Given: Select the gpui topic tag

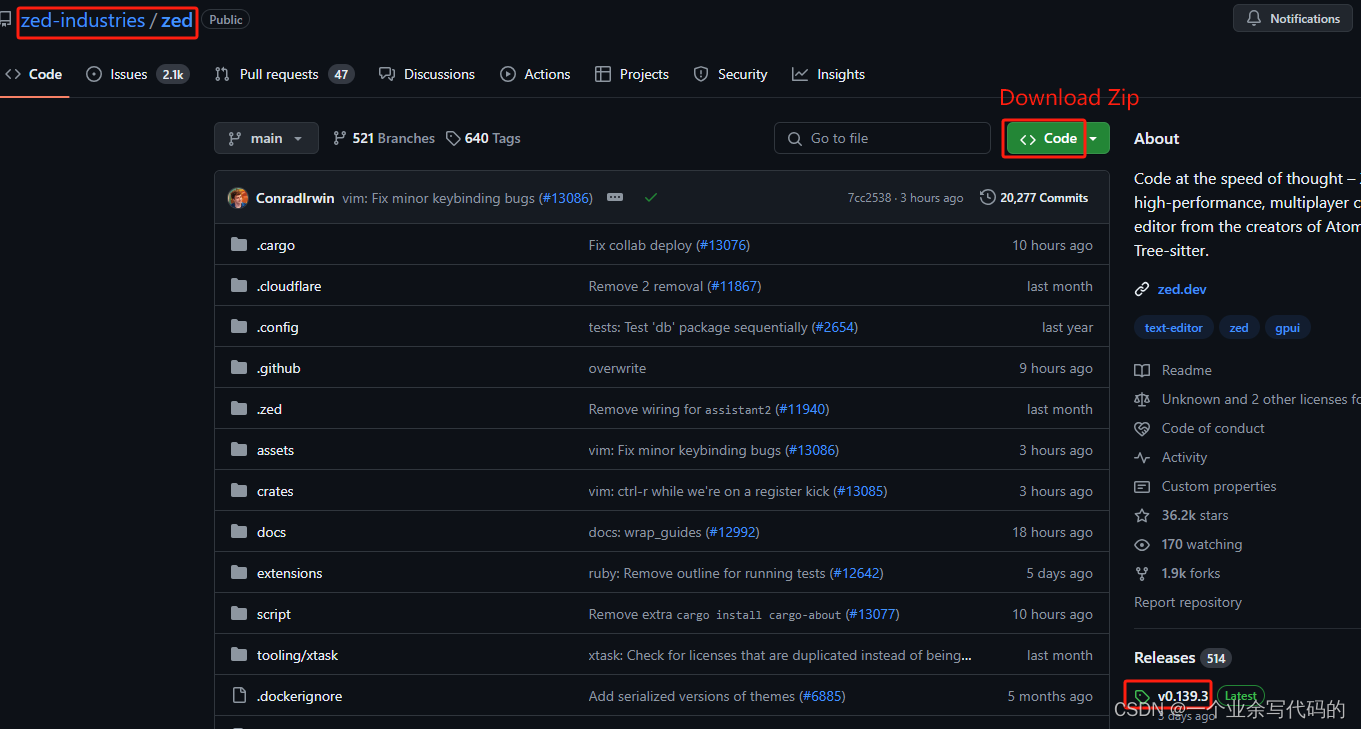Looking at the screenshot, I should [x=1288, y=327].
